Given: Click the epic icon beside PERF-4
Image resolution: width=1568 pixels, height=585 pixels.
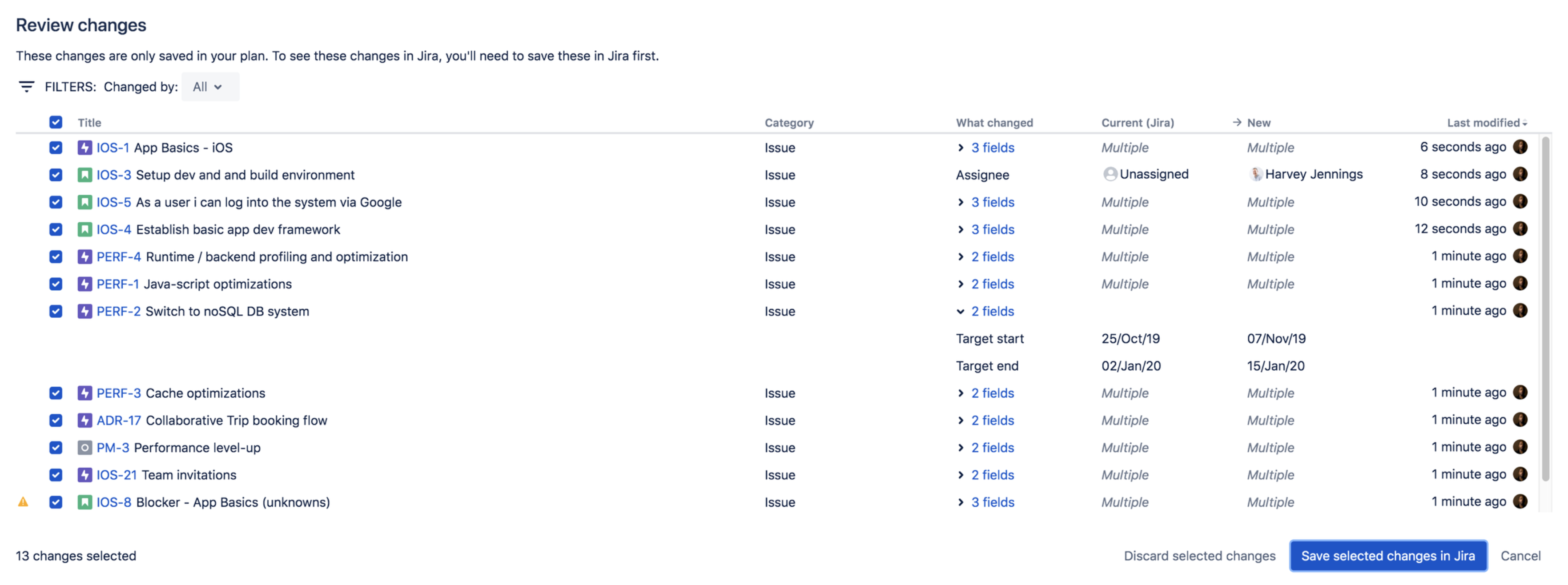Looking at the screenshot, I should (x=84, y=257).
